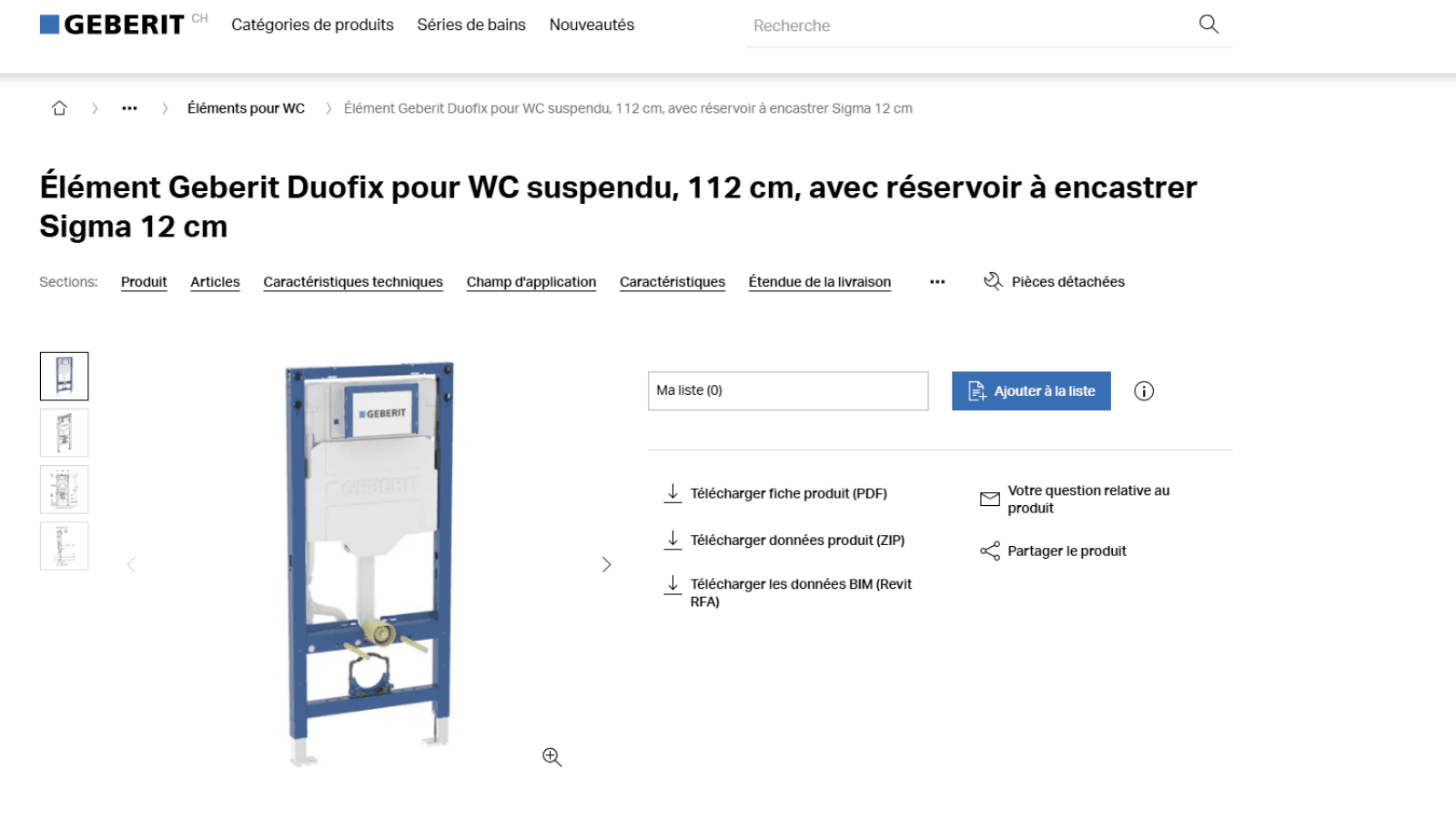Show next product image with right arrow
This screenshot has width=1456, height=819.
pos(606,564)
